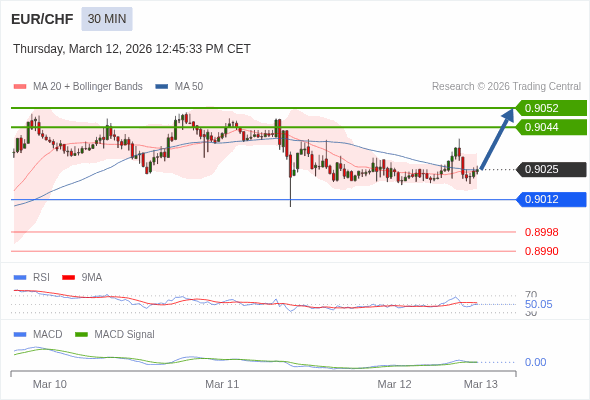This screenshot has height=400, width=590.
Task: Click the black 0.9025 current price label
Action: click(x=551, y=169)
